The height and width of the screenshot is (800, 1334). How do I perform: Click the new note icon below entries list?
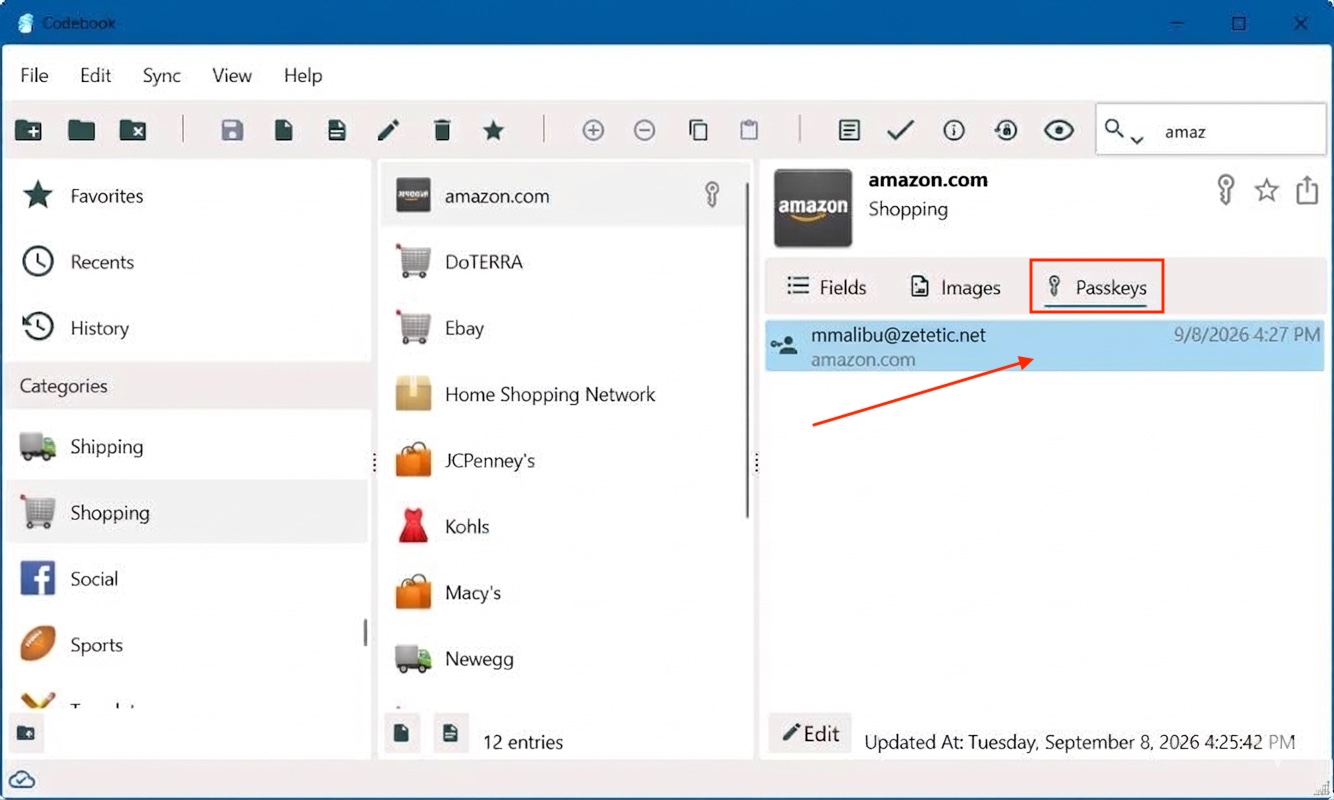(451, 733)
